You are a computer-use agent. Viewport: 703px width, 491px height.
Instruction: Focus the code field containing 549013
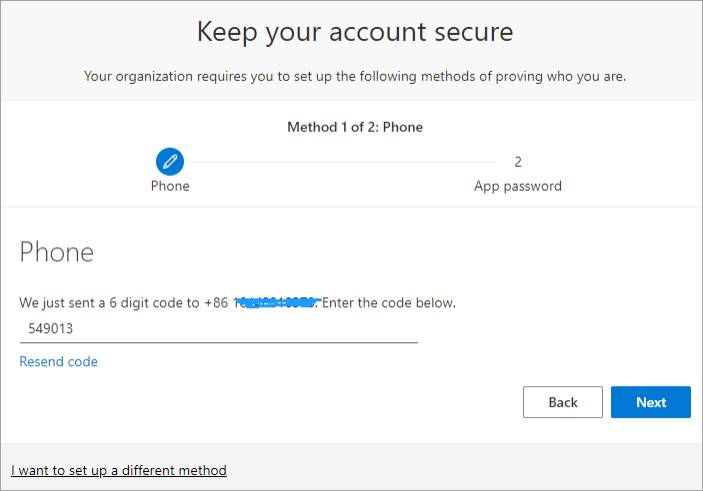[219, 329]
